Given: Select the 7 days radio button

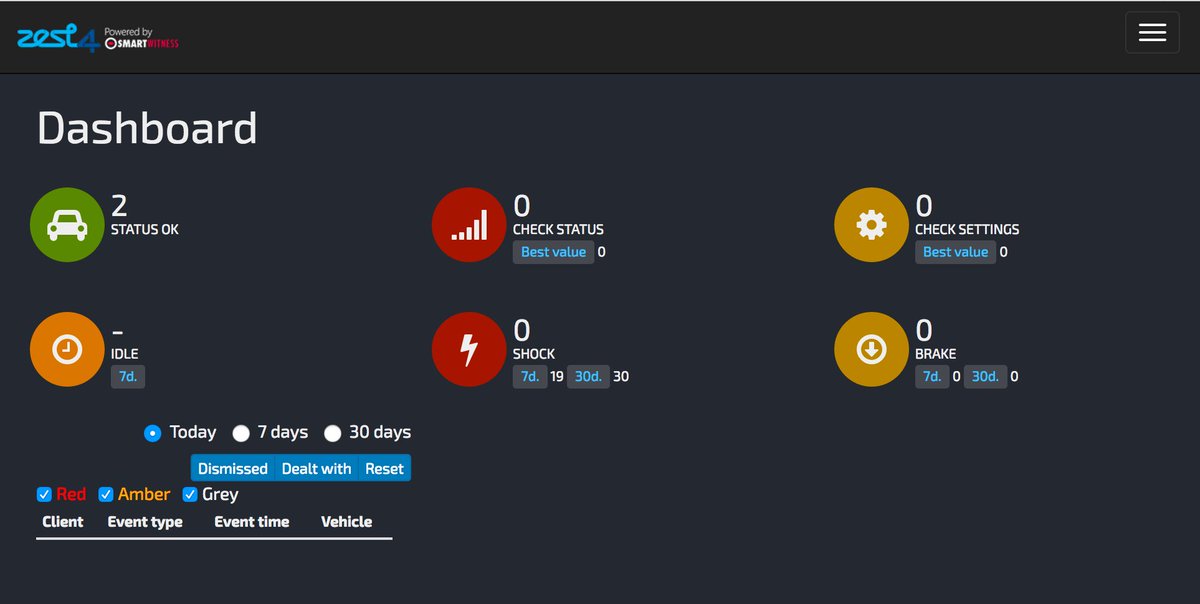Looking at the screenshot, I should click(x=241, y=433).
